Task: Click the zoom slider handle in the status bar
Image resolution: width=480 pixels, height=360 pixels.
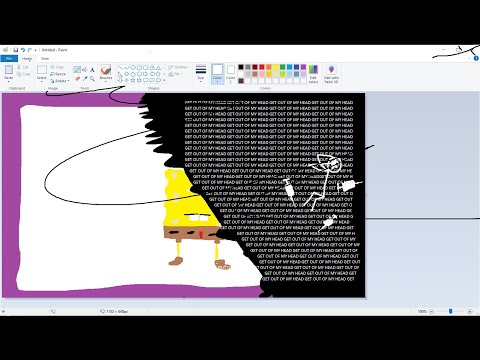Action: coord(450,311)
